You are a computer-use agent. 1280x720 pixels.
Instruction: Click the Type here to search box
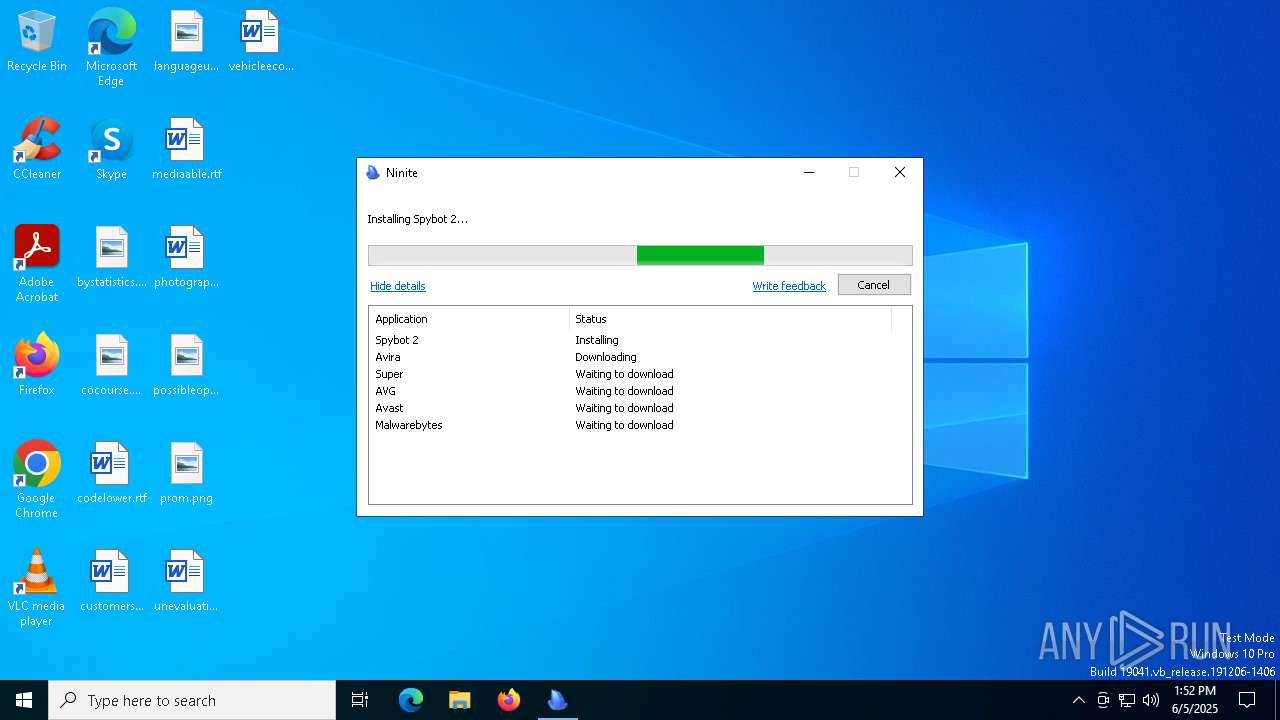(x=192, y=700)
